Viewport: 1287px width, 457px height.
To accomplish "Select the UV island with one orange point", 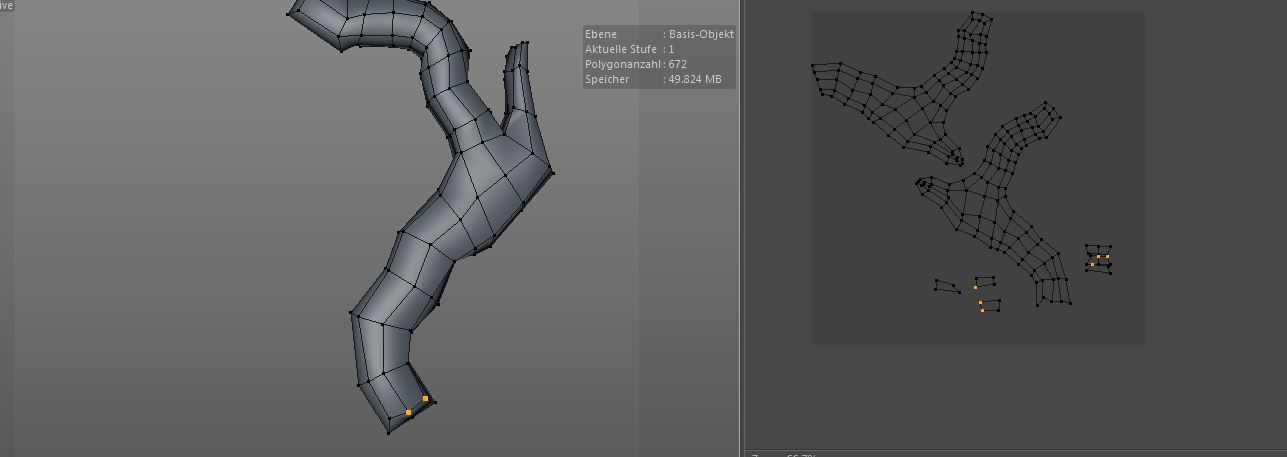I will point(985,282).
